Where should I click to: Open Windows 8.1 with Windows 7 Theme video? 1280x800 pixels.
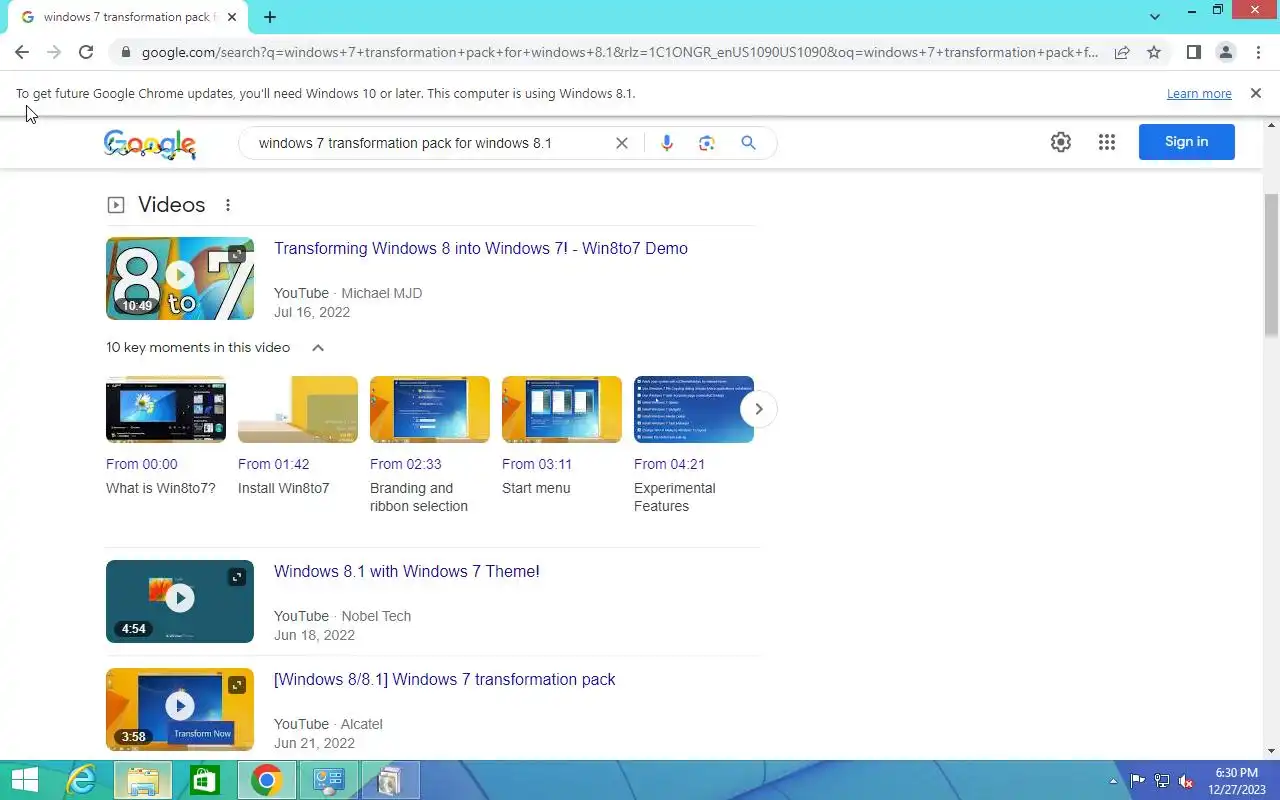[407, 571]
